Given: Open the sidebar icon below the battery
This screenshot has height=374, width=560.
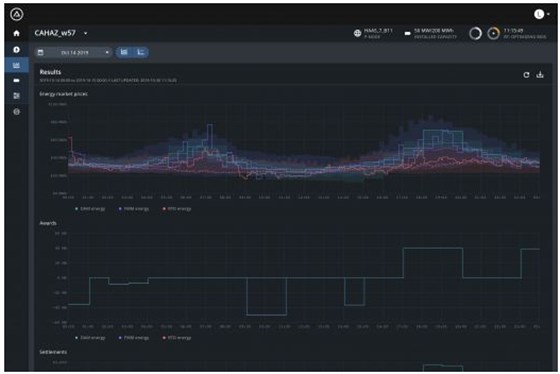Looking at the screenshot, I should (x=16, y=96).
